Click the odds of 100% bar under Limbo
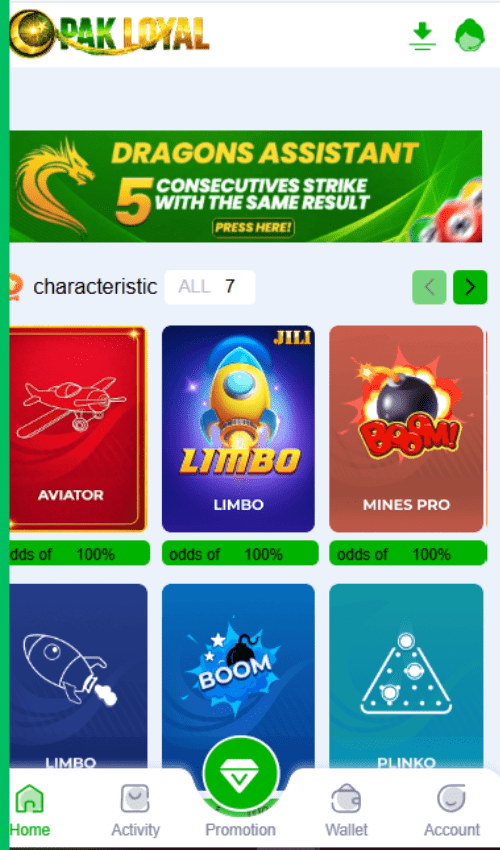 (240, 553)
